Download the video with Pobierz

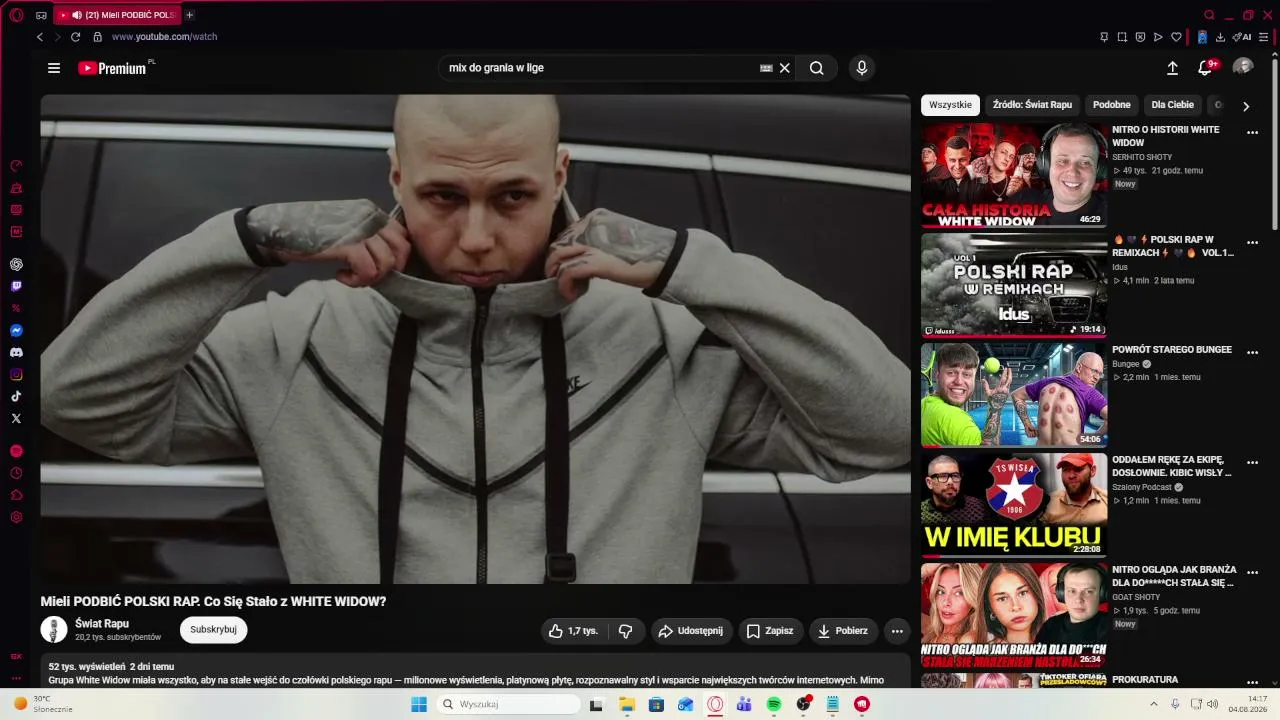843,631
